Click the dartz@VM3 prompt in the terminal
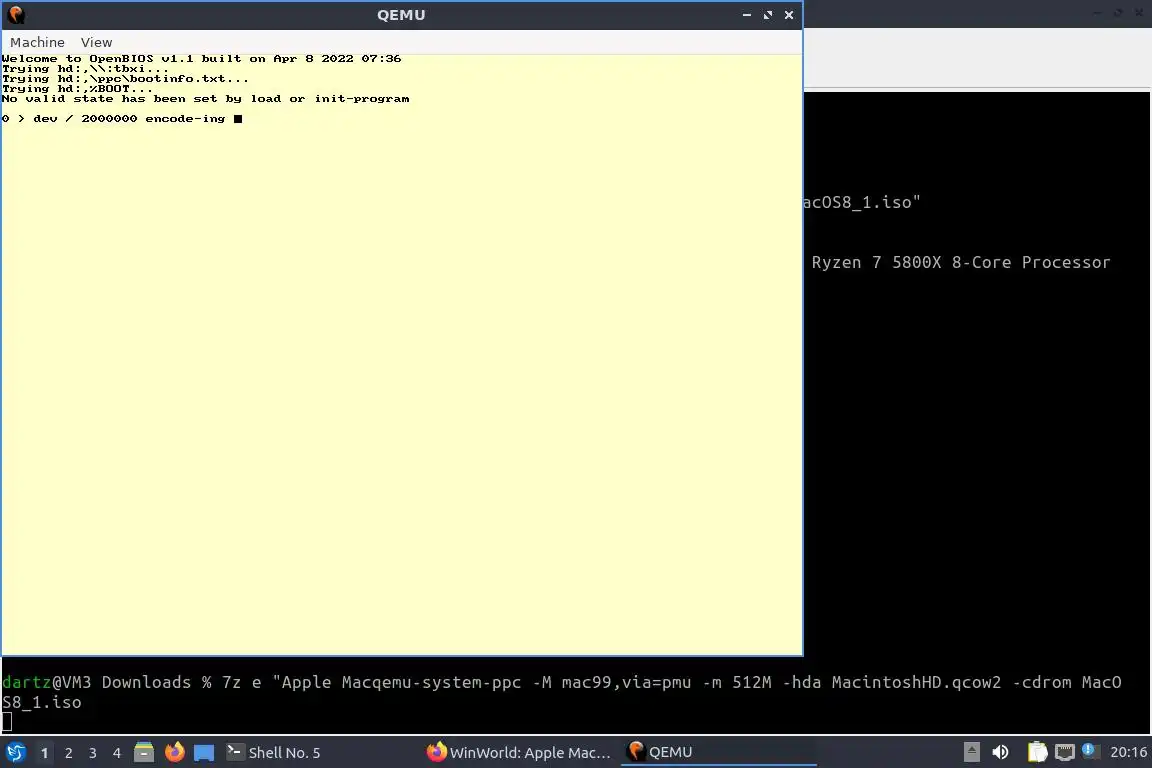 [x=46, y=682]
